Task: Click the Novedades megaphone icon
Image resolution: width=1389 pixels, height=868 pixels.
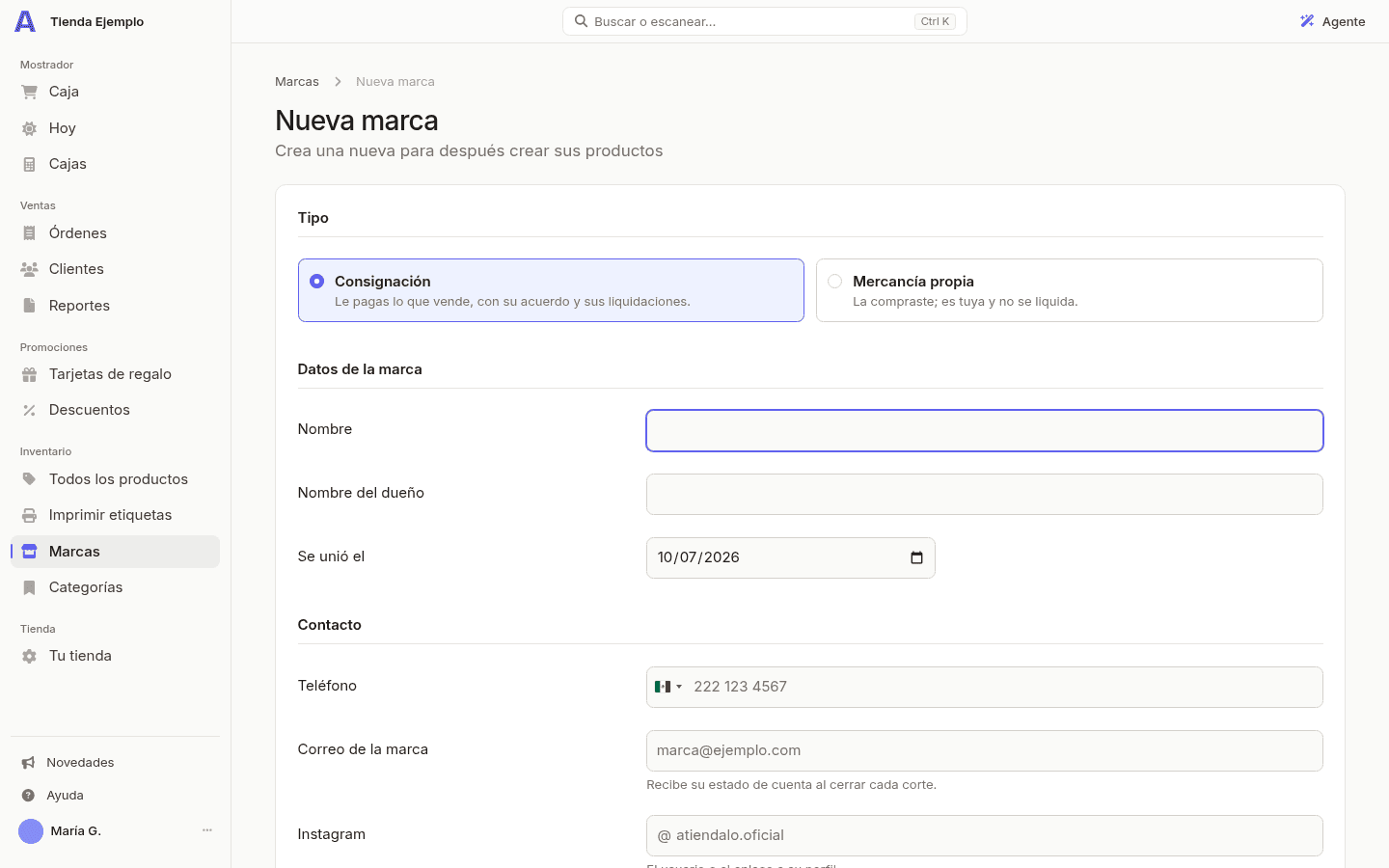Action: [x=28, y=763]
